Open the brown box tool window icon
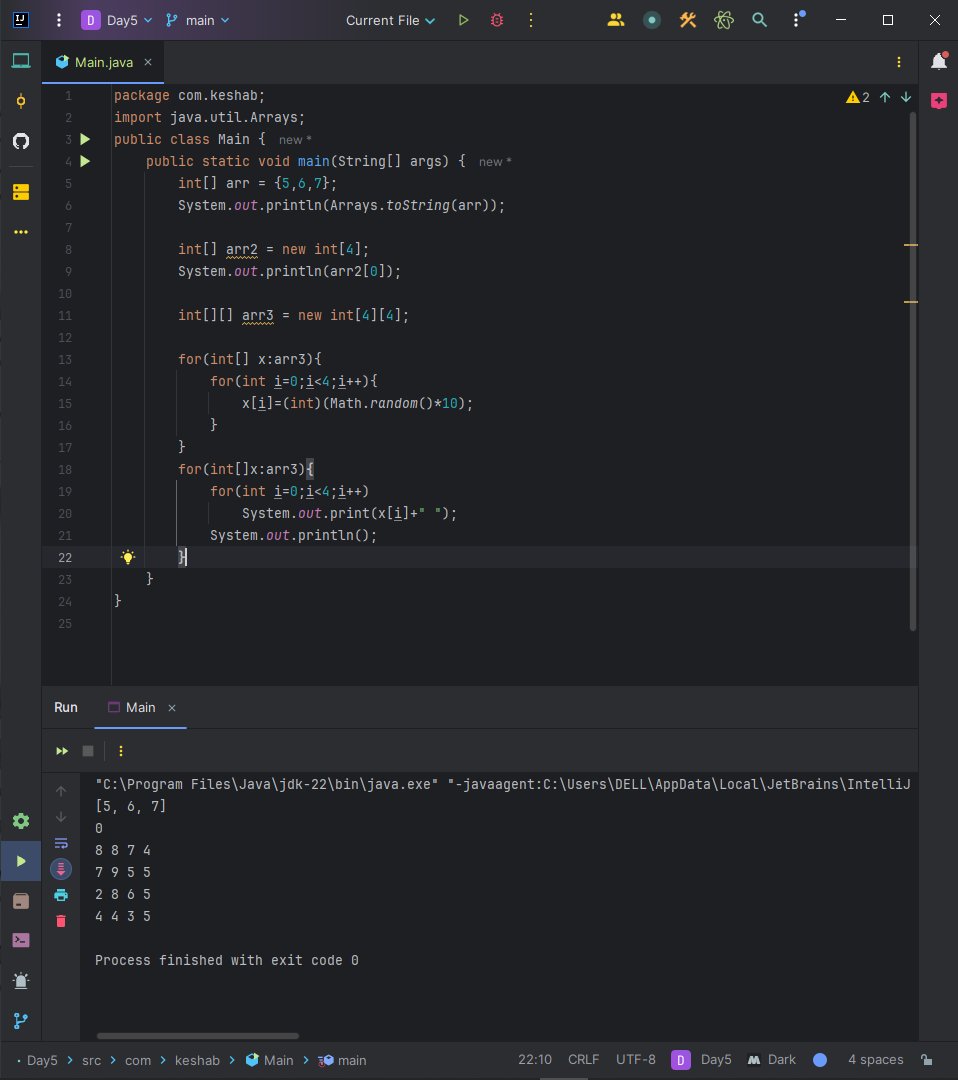This screenshot has height=1080, width=958. 21,901
